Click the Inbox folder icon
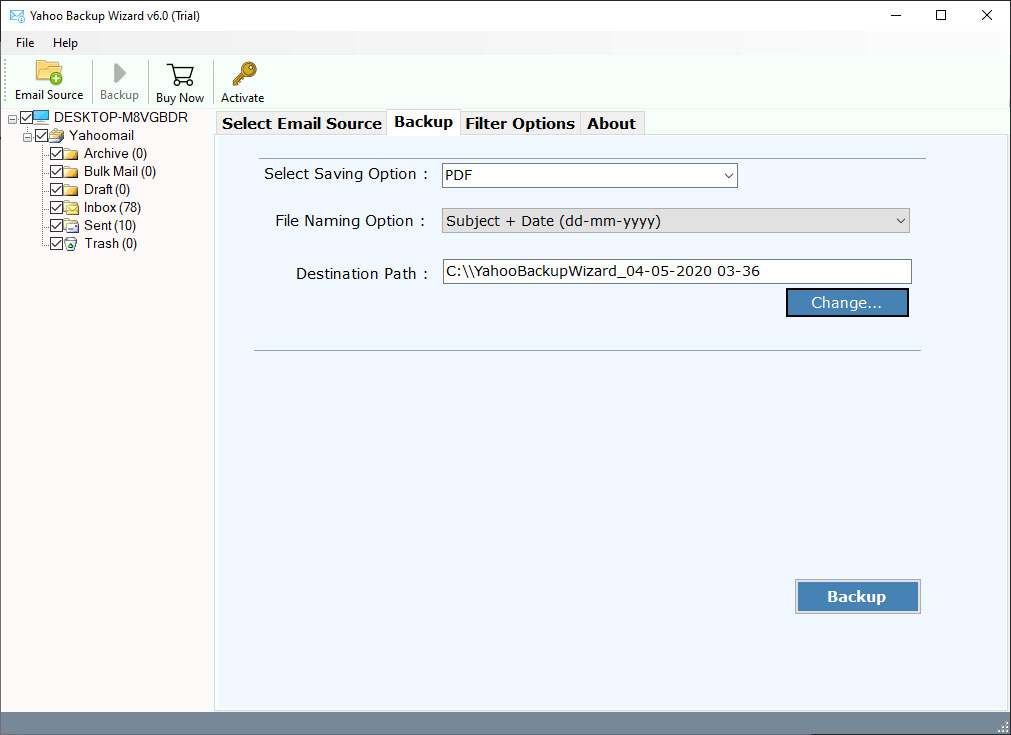1011x735 pixels. 71,208
